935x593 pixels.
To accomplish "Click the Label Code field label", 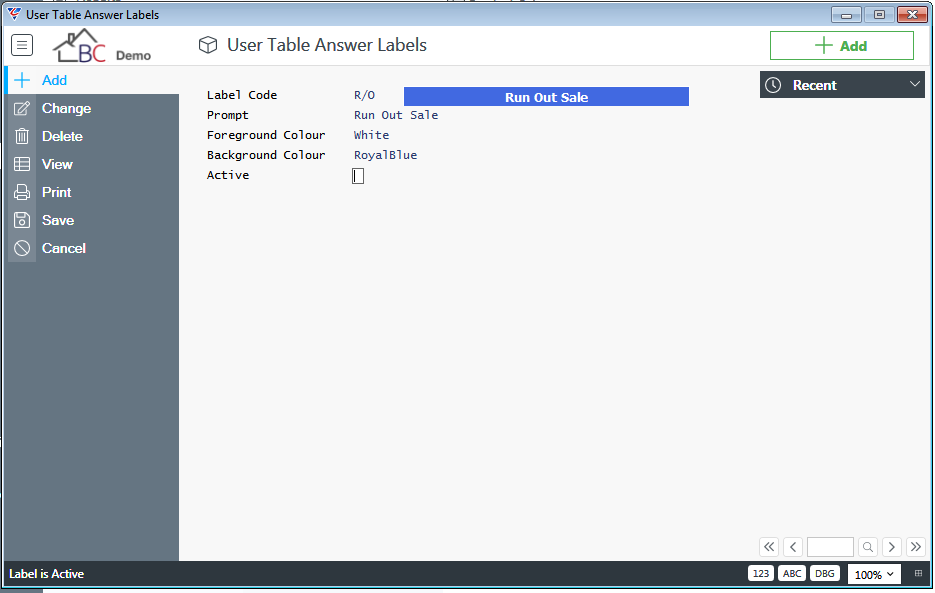I will point(242,95).
